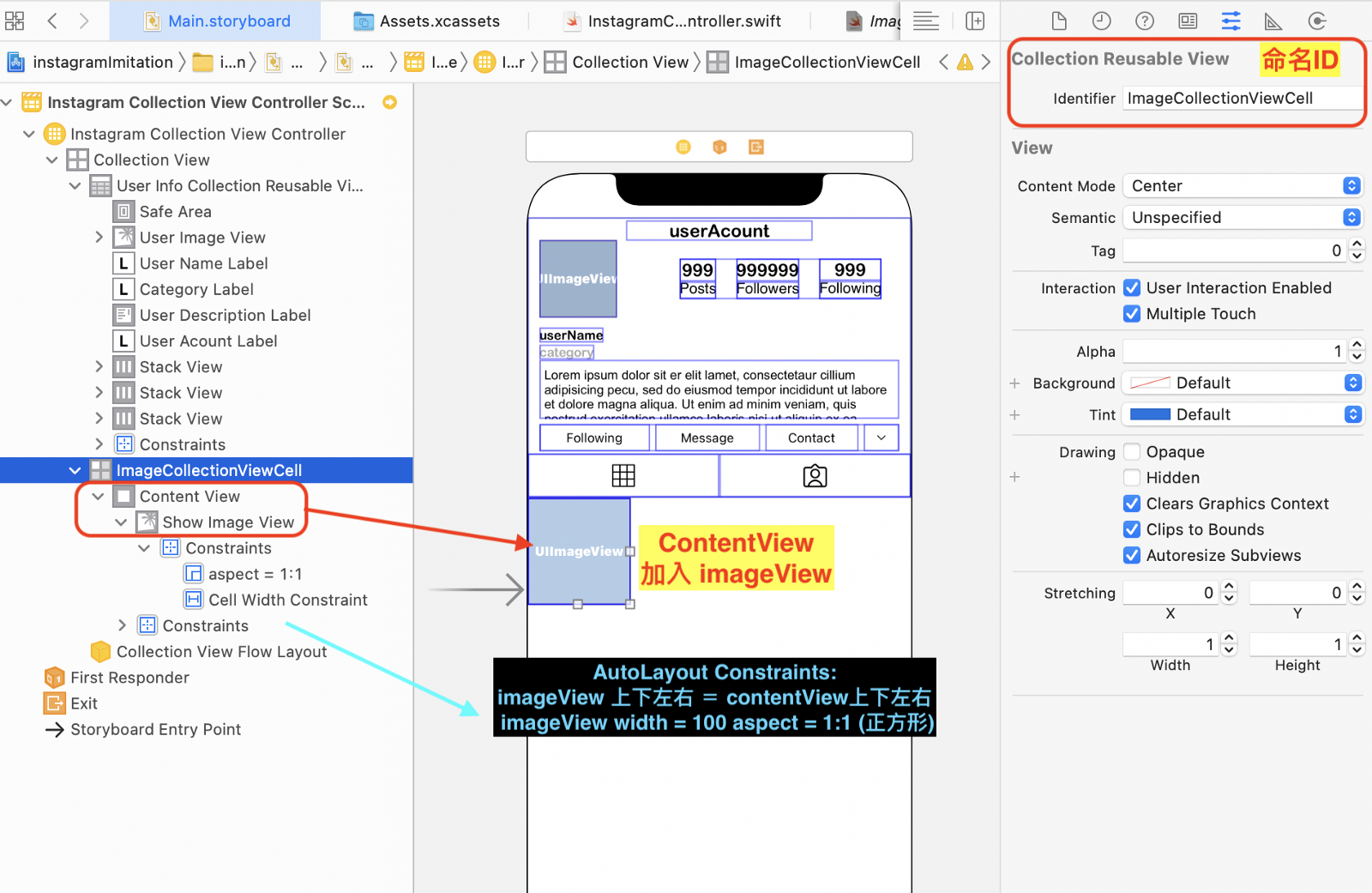Click the Following button in the canvas
The width and height of the screenshot is (1372, 893).
[594, 437]
